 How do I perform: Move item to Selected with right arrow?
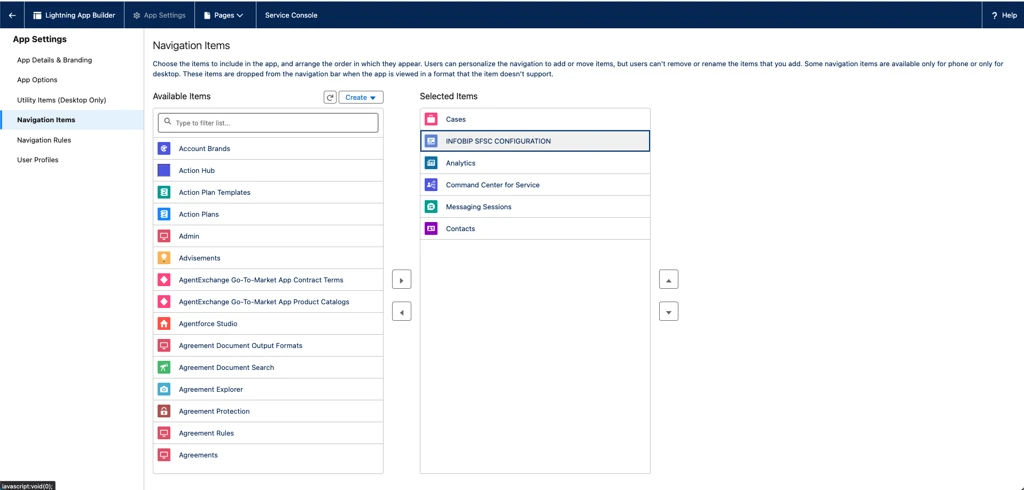(x=402, y=280)
